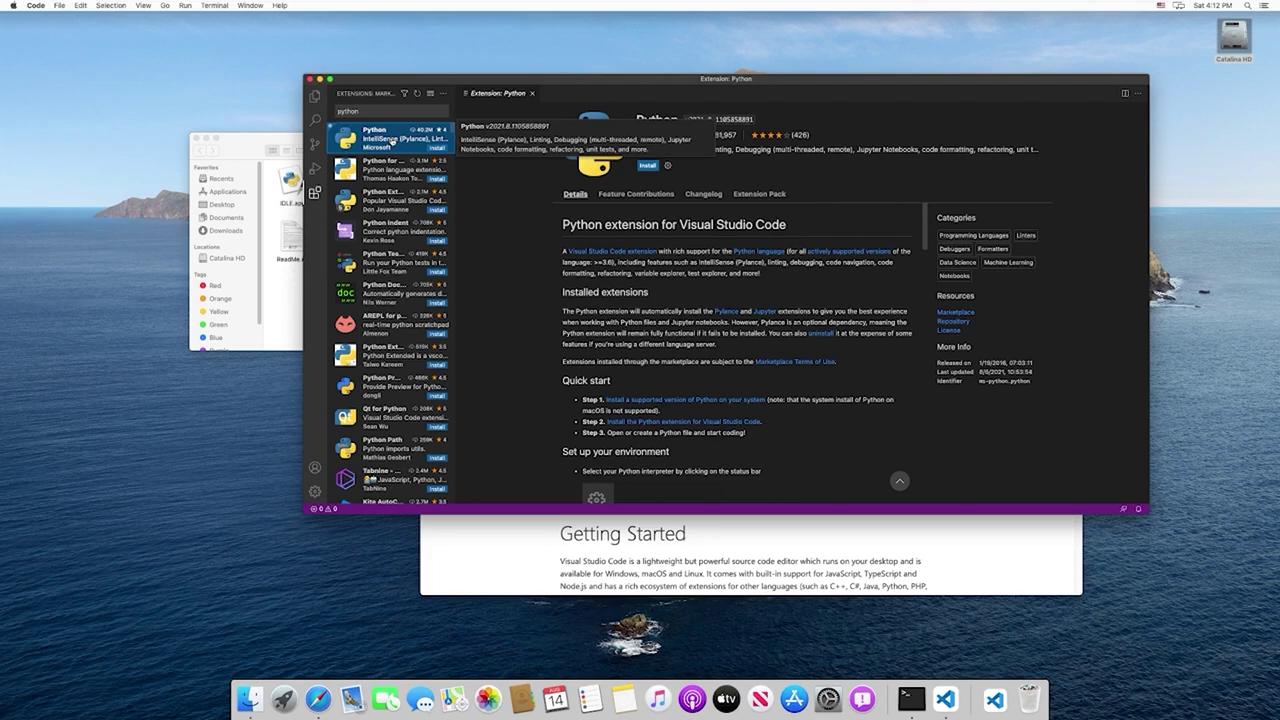Image resolution: width=1280 pixels, height=720 pixels.
Task: Switch to the Changelog tab
Action: pos(703,194)
